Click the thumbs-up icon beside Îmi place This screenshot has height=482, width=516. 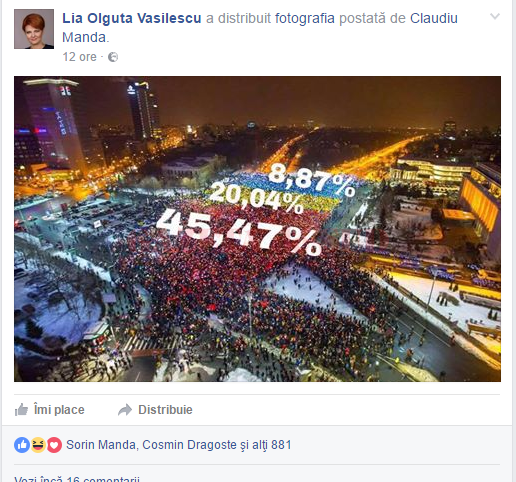(x=21, y=410)
